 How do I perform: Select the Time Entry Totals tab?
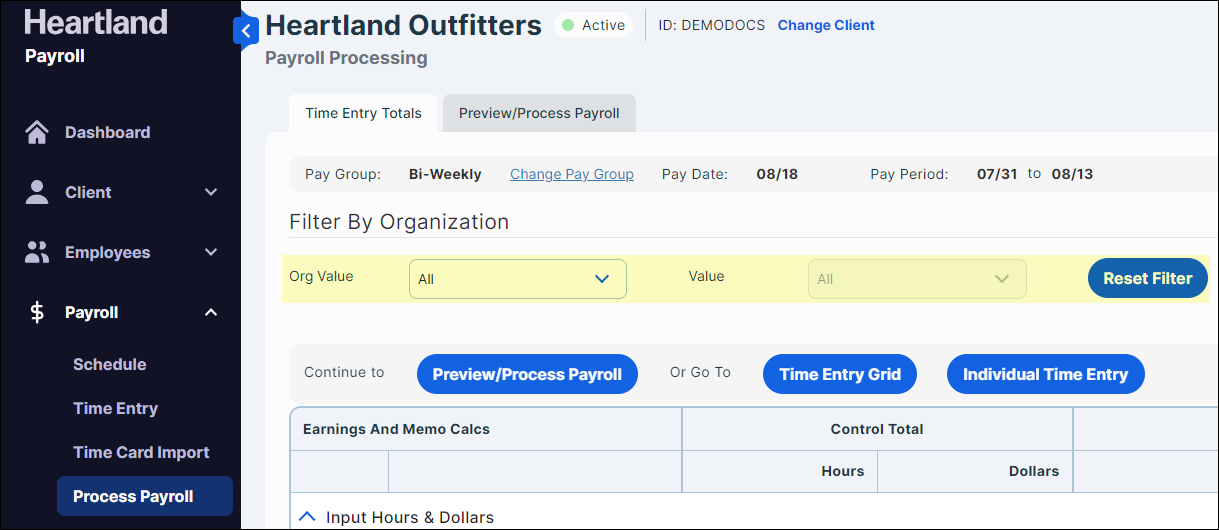coord(363,113)
